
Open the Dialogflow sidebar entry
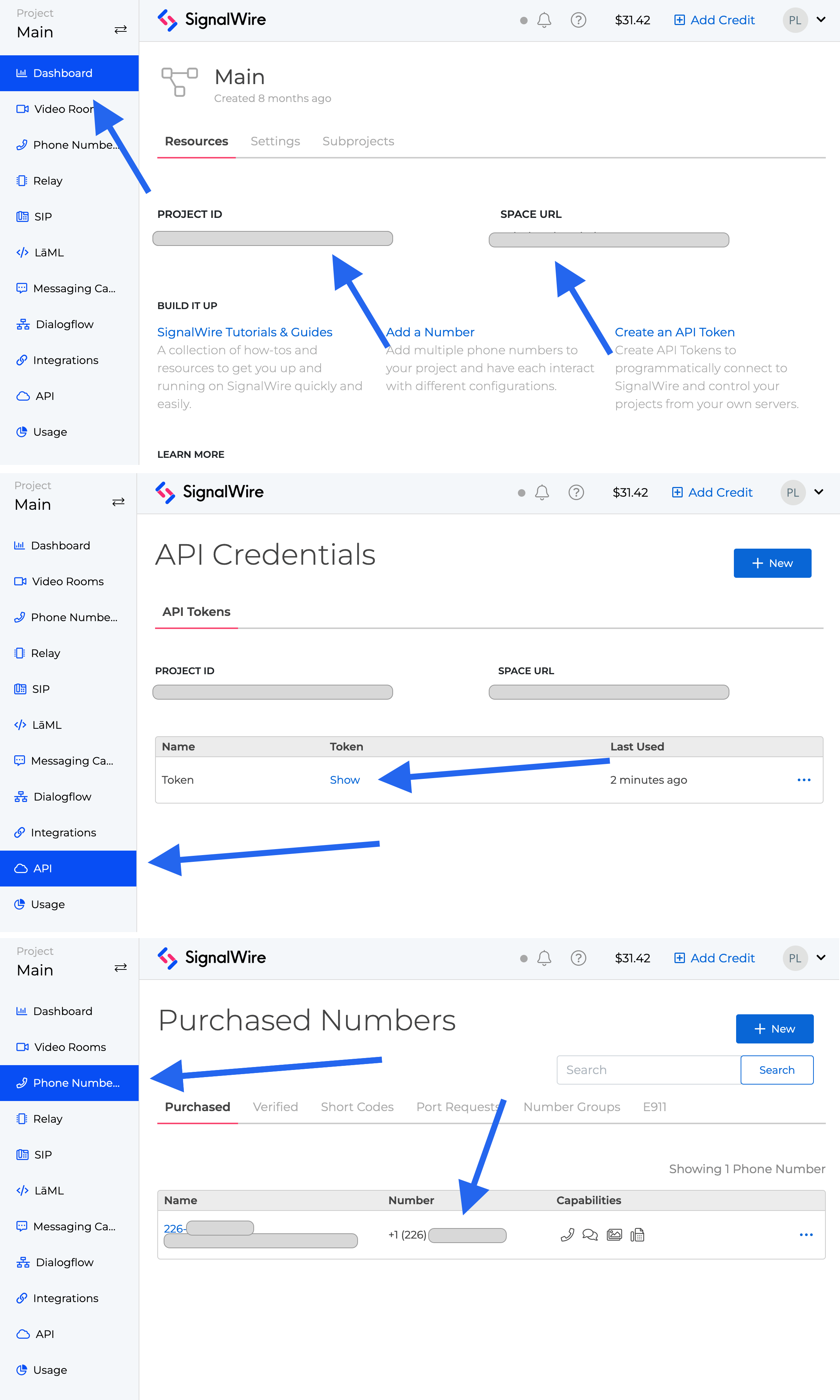(65, 324)
